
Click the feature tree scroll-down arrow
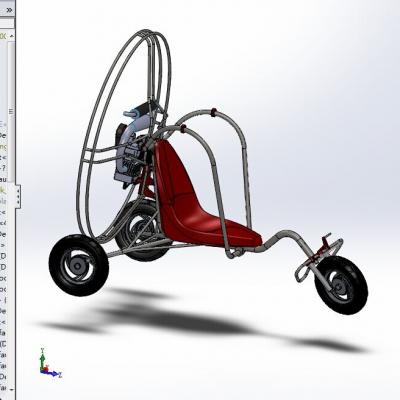(x=12, y=389)
